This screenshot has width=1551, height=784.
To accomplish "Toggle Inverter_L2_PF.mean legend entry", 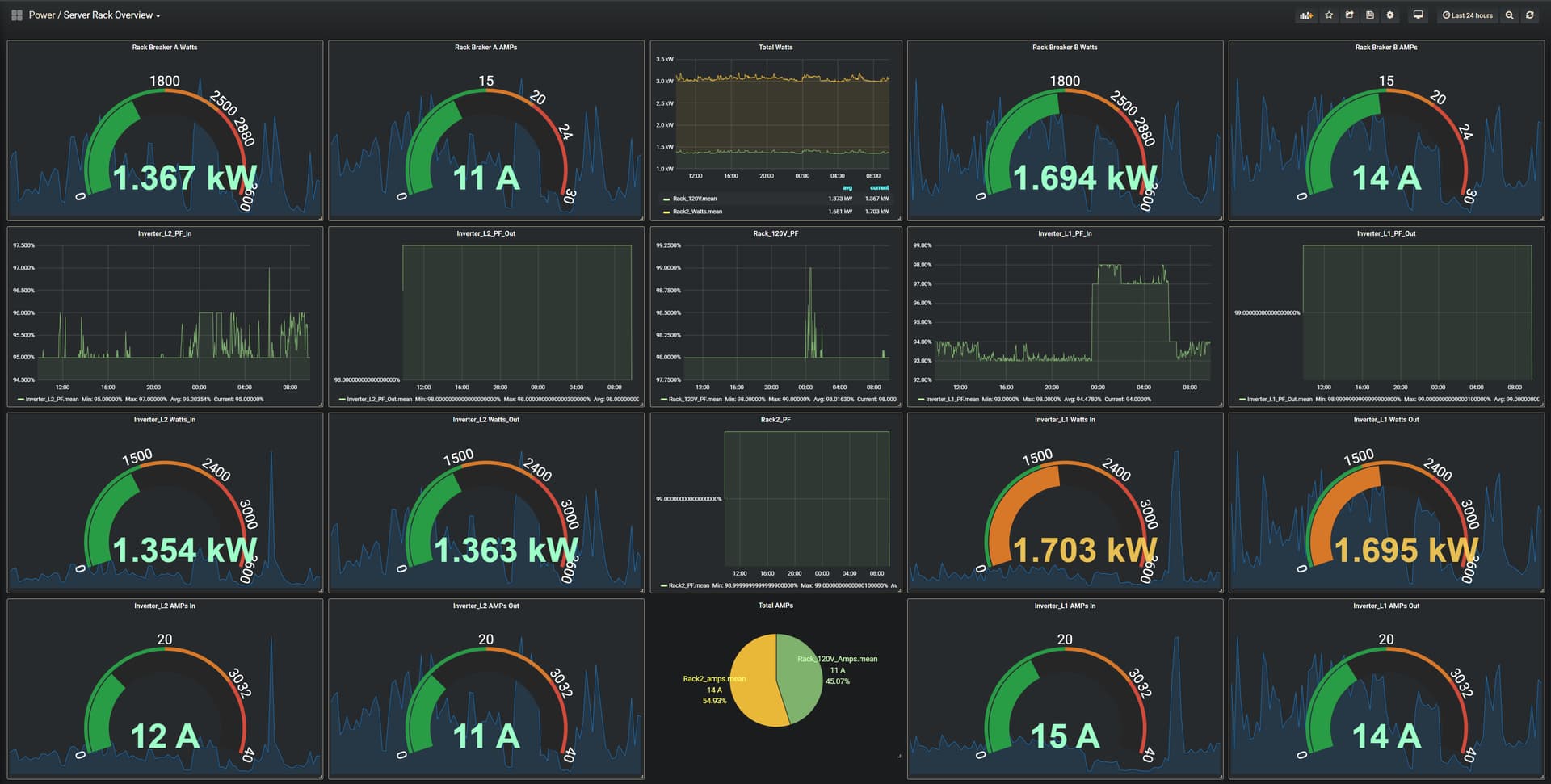I will (x=52, y=399).
